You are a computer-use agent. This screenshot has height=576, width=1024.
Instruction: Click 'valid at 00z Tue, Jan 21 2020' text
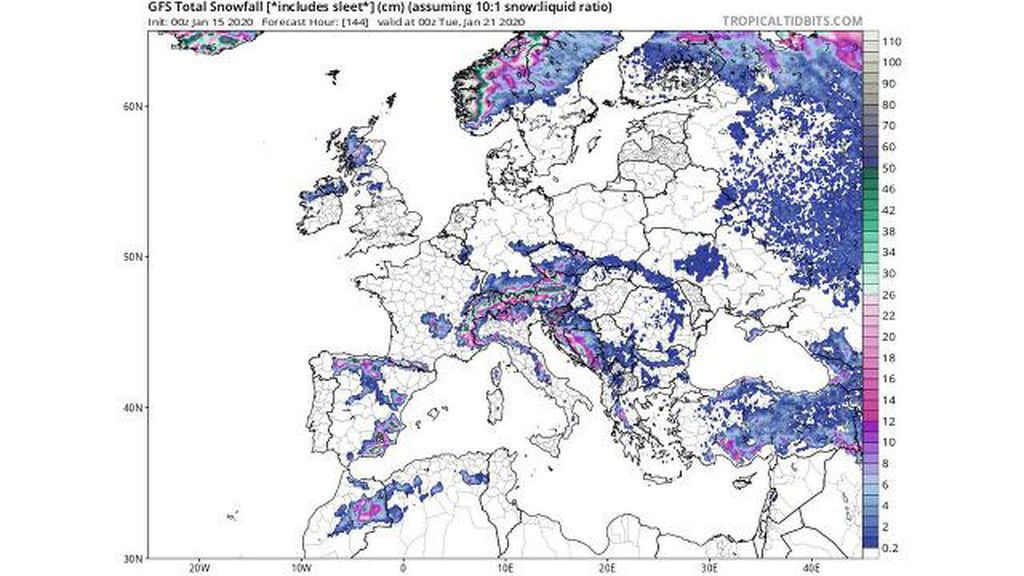click(451, 22)
